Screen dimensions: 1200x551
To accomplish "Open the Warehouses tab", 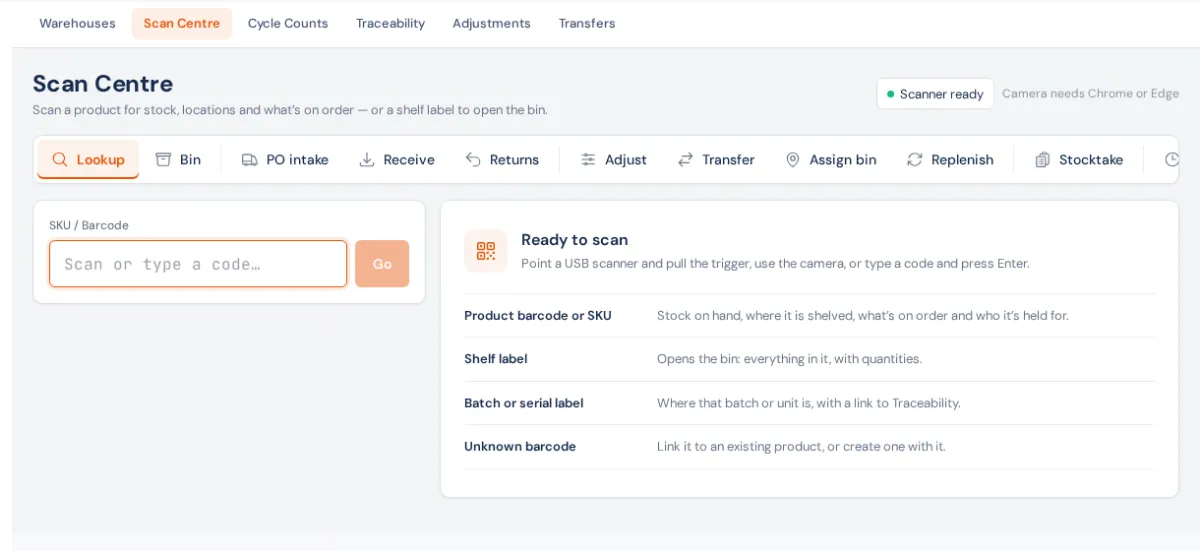I will pos(77,23).
